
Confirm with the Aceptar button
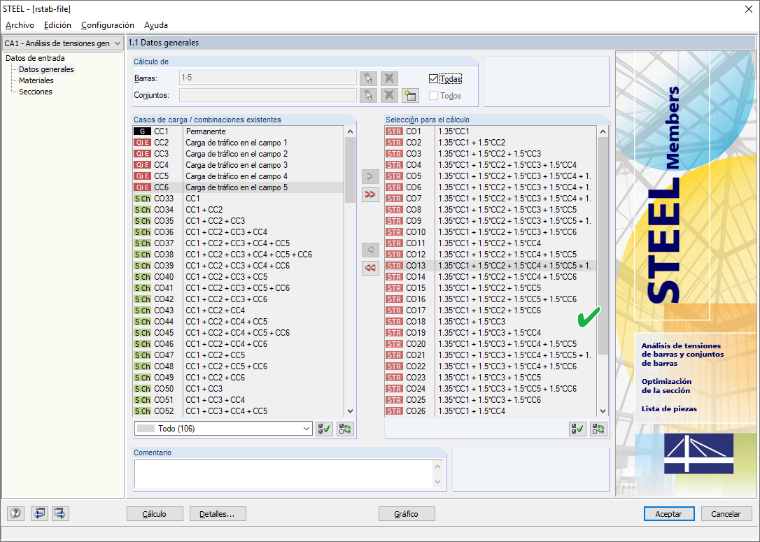click(669, 514)
